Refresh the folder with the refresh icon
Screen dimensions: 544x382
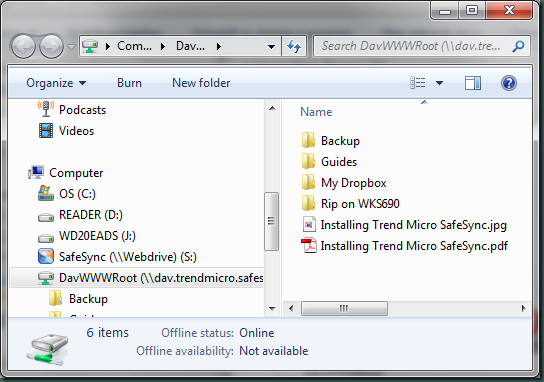pyautogui.click(x=294, y=46)
